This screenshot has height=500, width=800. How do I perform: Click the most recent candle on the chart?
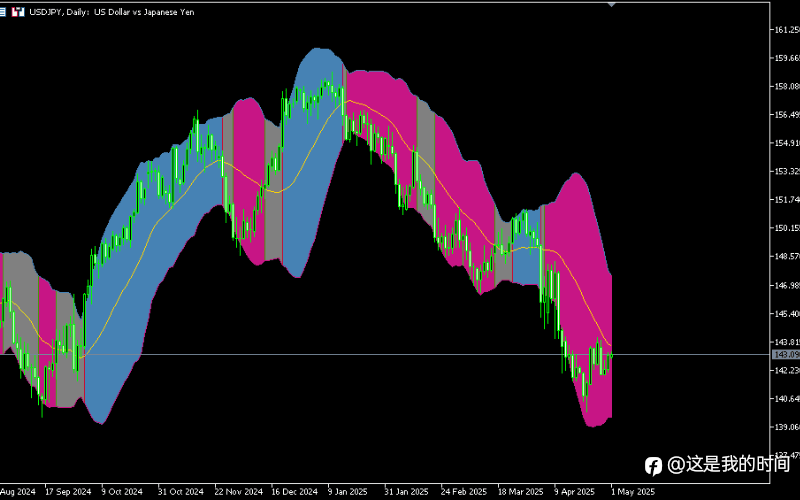pos(610,355)
